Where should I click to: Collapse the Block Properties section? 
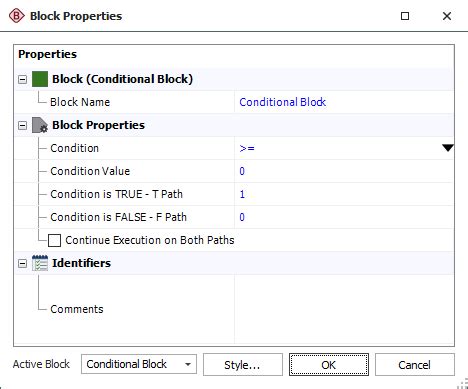click(22, 125)
